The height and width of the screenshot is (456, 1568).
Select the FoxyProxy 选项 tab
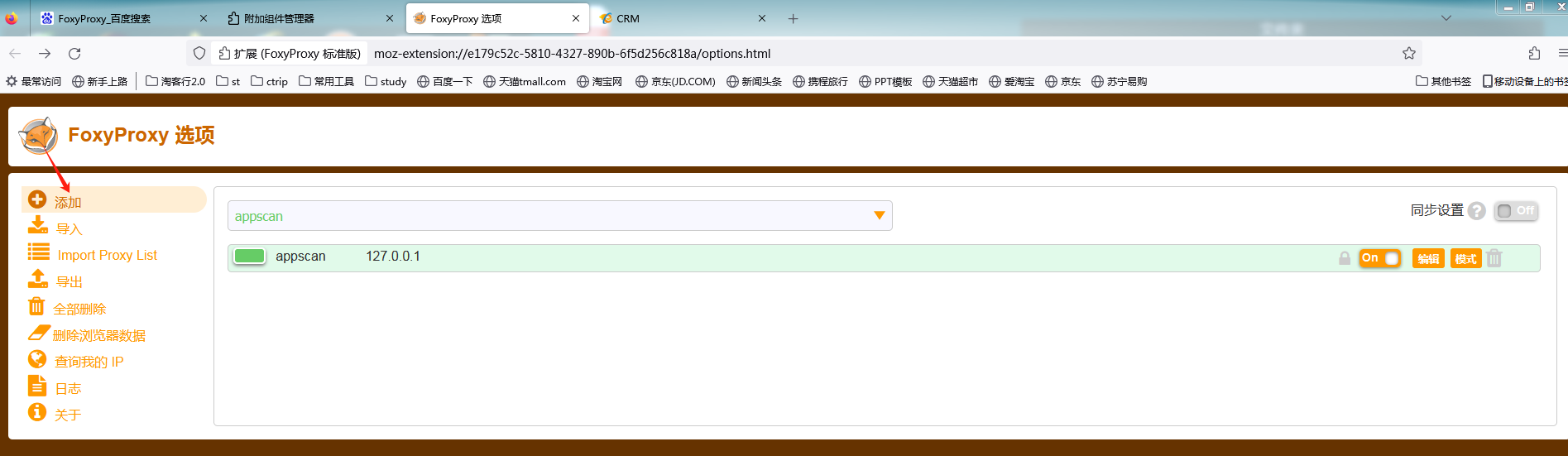pos(496,18)
